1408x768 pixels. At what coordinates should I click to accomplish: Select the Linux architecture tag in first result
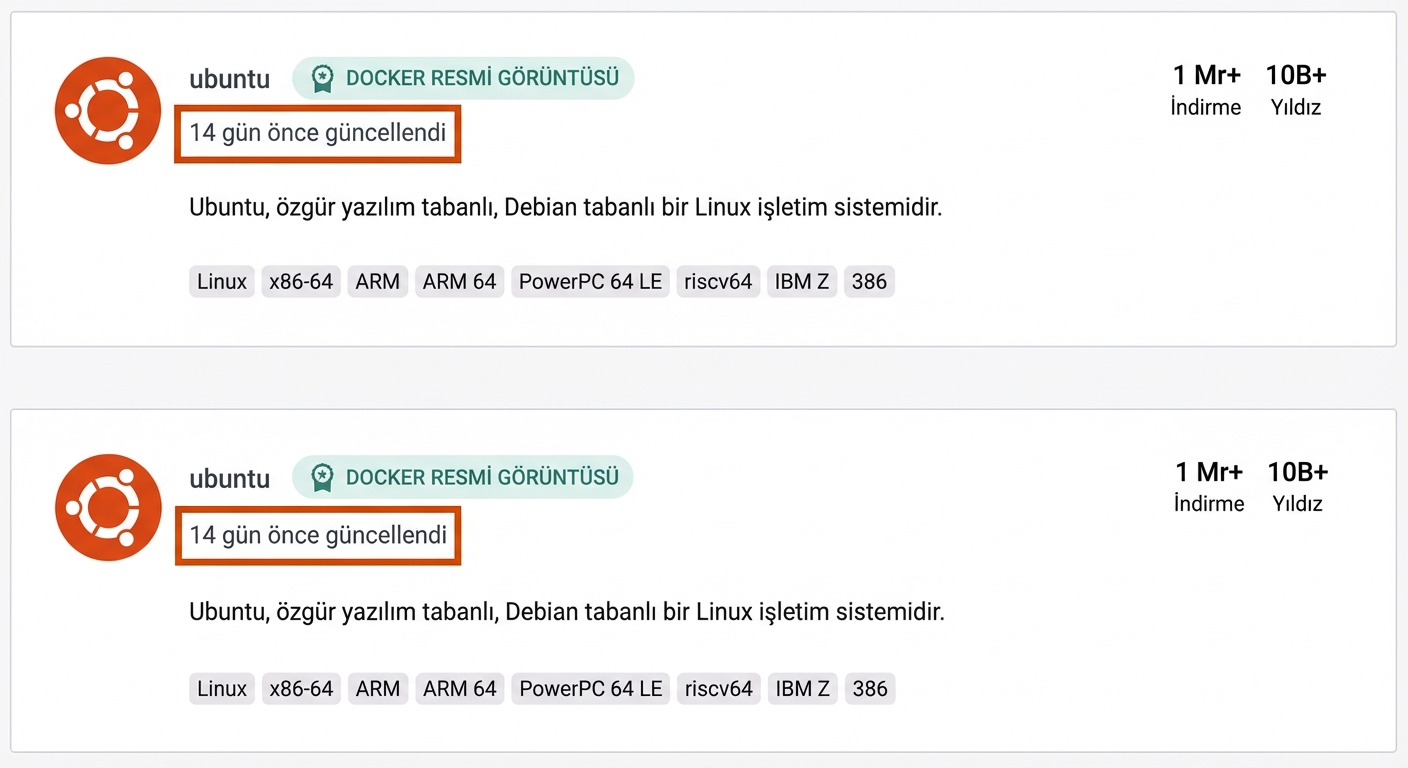tap(221, 281)
